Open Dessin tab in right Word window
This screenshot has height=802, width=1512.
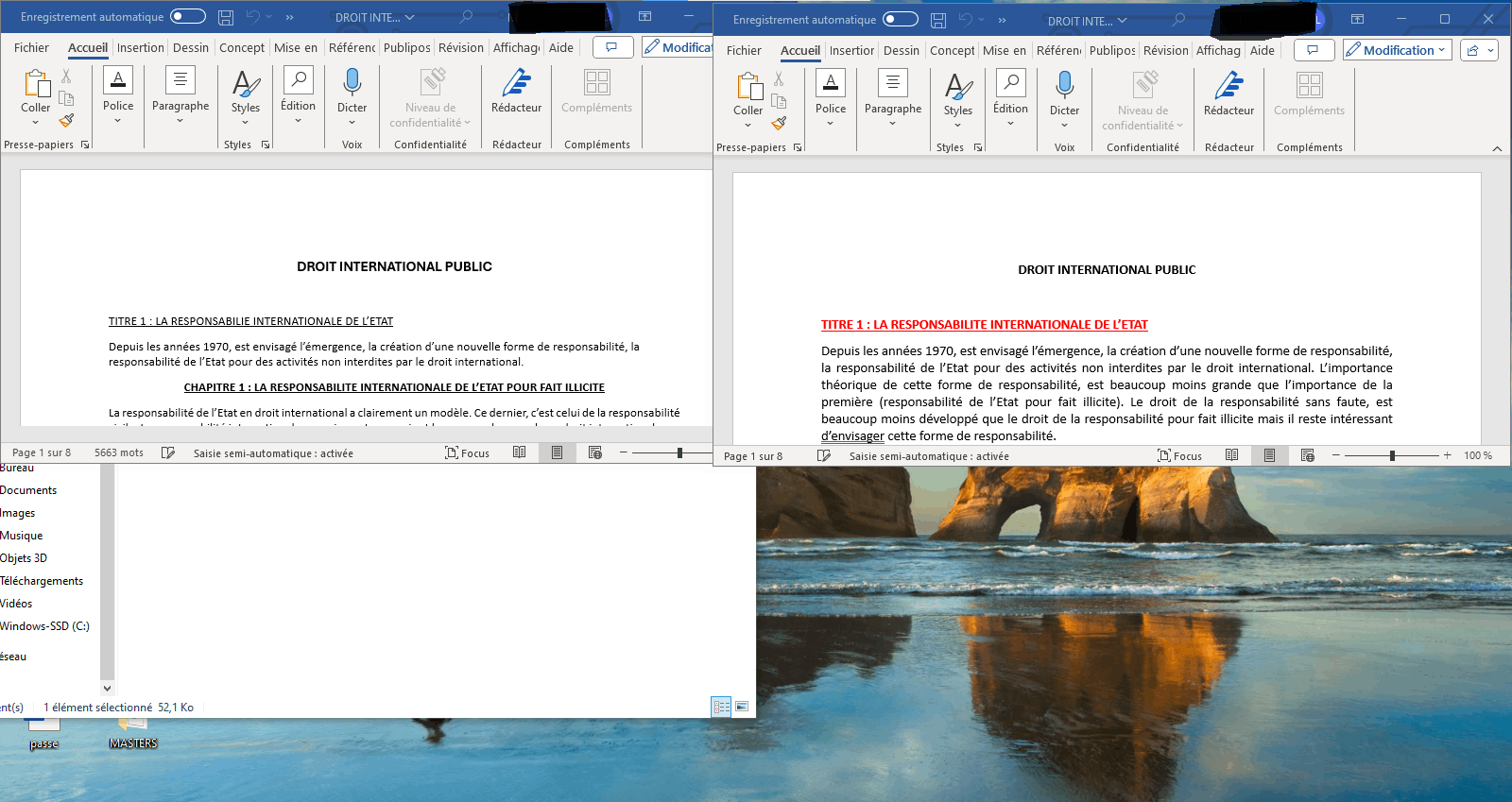902,50
